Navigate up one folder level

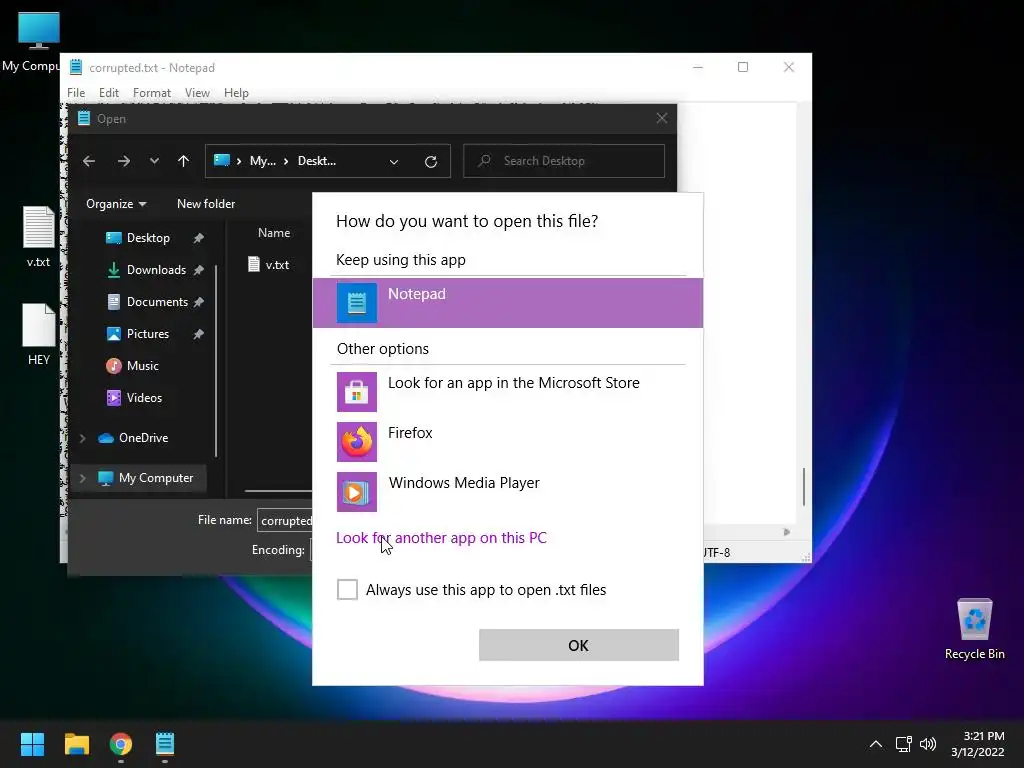pyautogui.click(x=184, y=161)
